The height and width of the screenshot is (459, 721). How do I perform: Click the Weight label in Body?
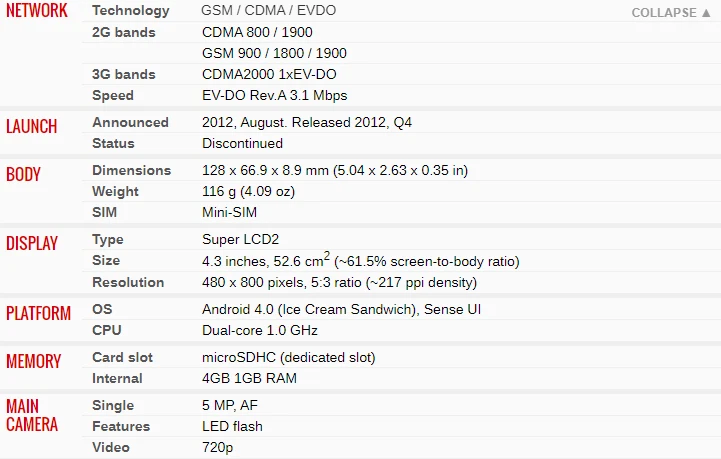114,191
